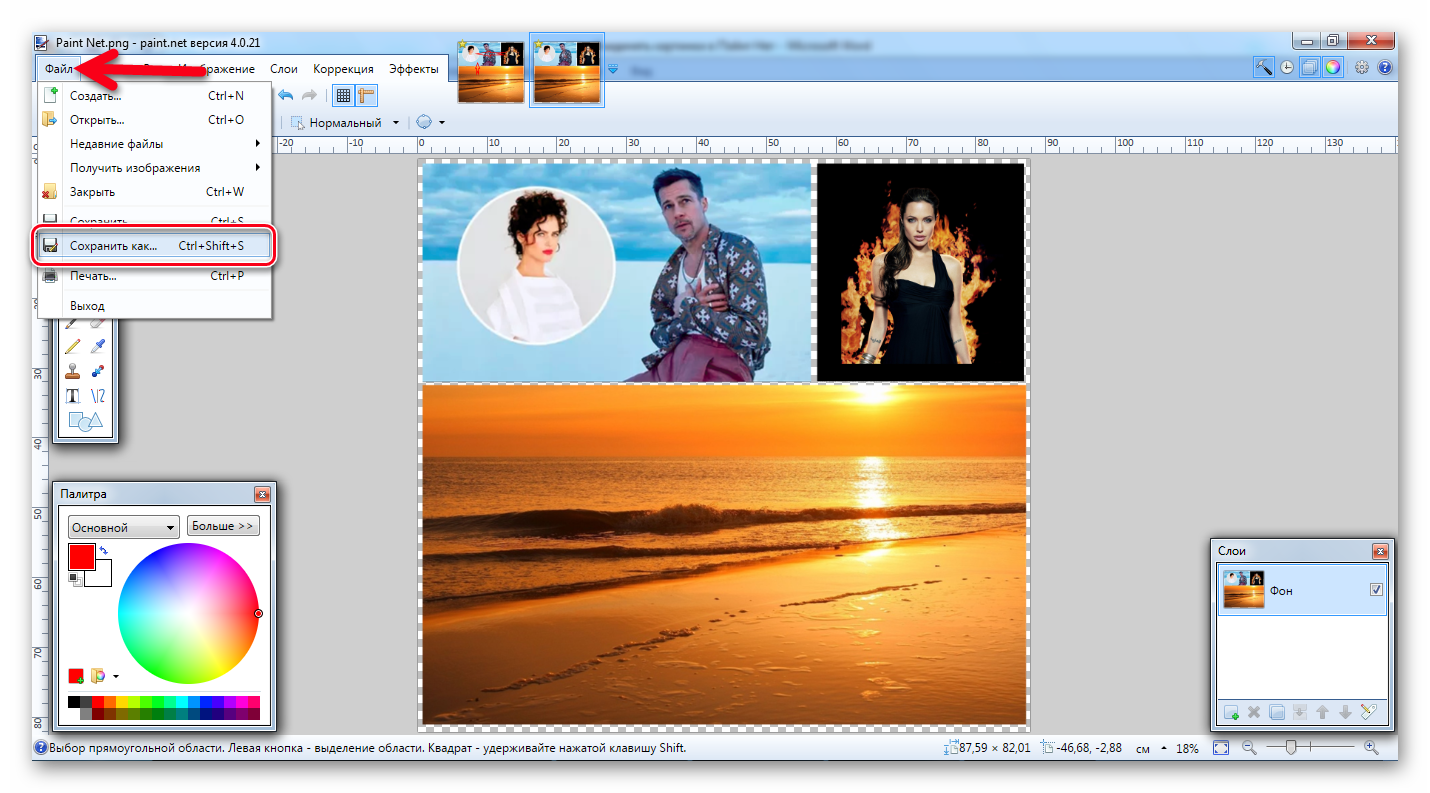The image size is (1430, 793).
Task: Click the Больше >> button
Action: 223,526
